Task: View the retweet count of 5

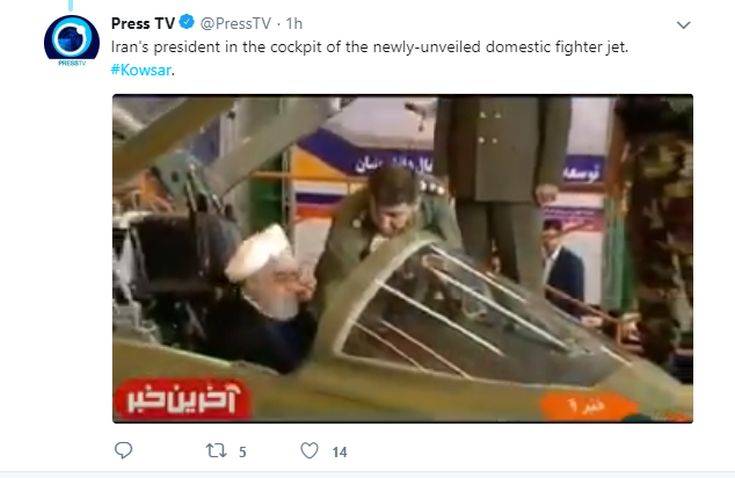Action: 242,452
